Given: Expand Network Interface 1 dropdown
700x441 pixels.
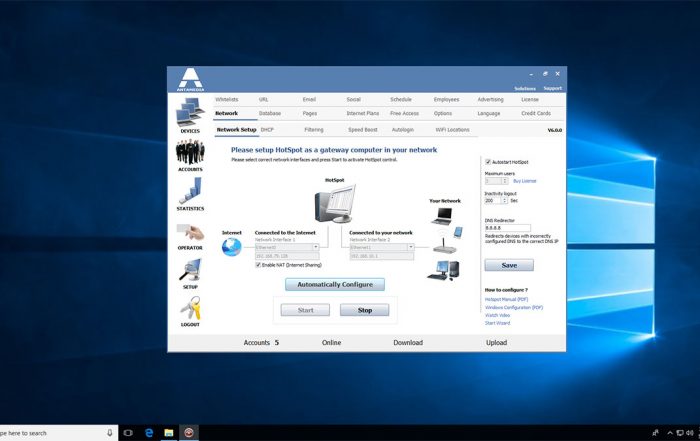Looking at the screenshot, I should click(316, 247).
